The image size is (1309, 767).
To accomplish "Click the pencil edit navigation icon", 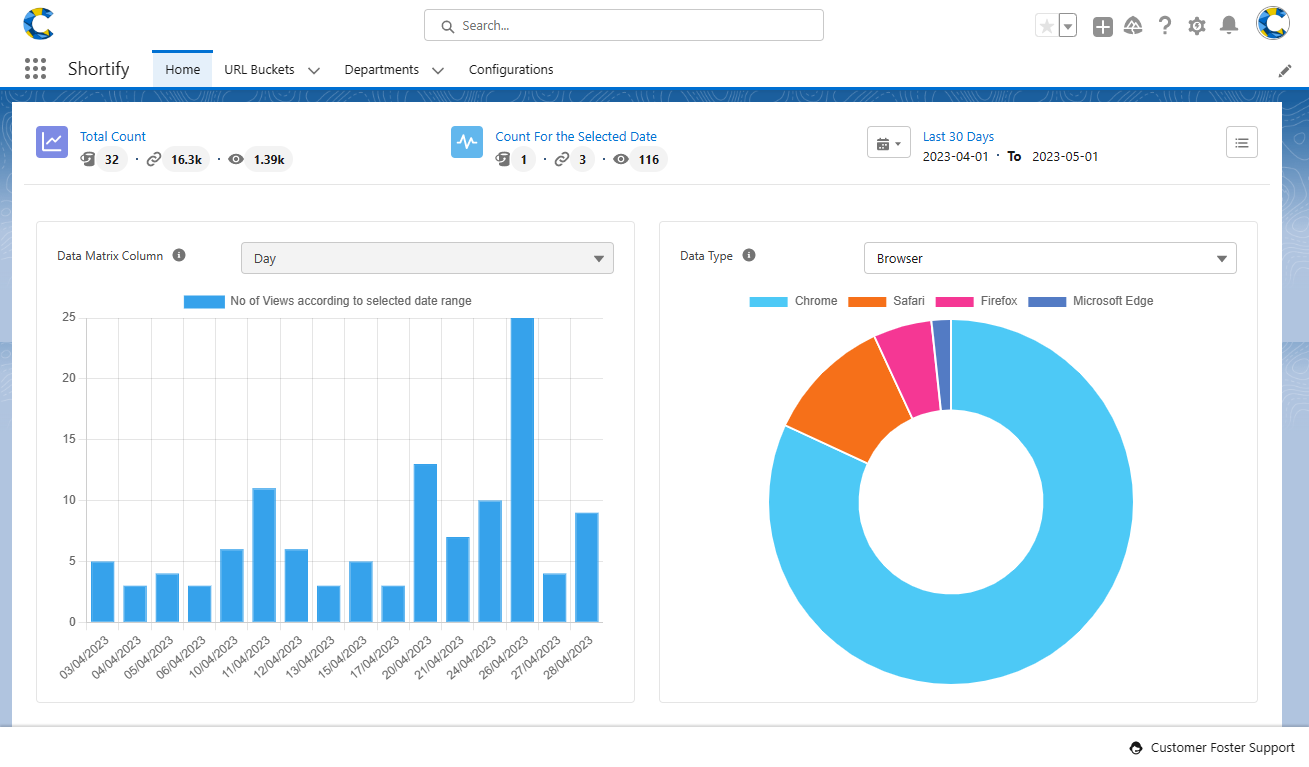I will coord(1285,70).
